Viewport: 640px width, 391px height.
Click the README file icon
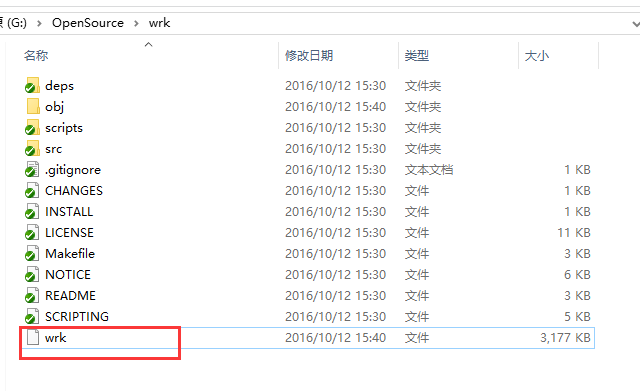tap(32, 295)
